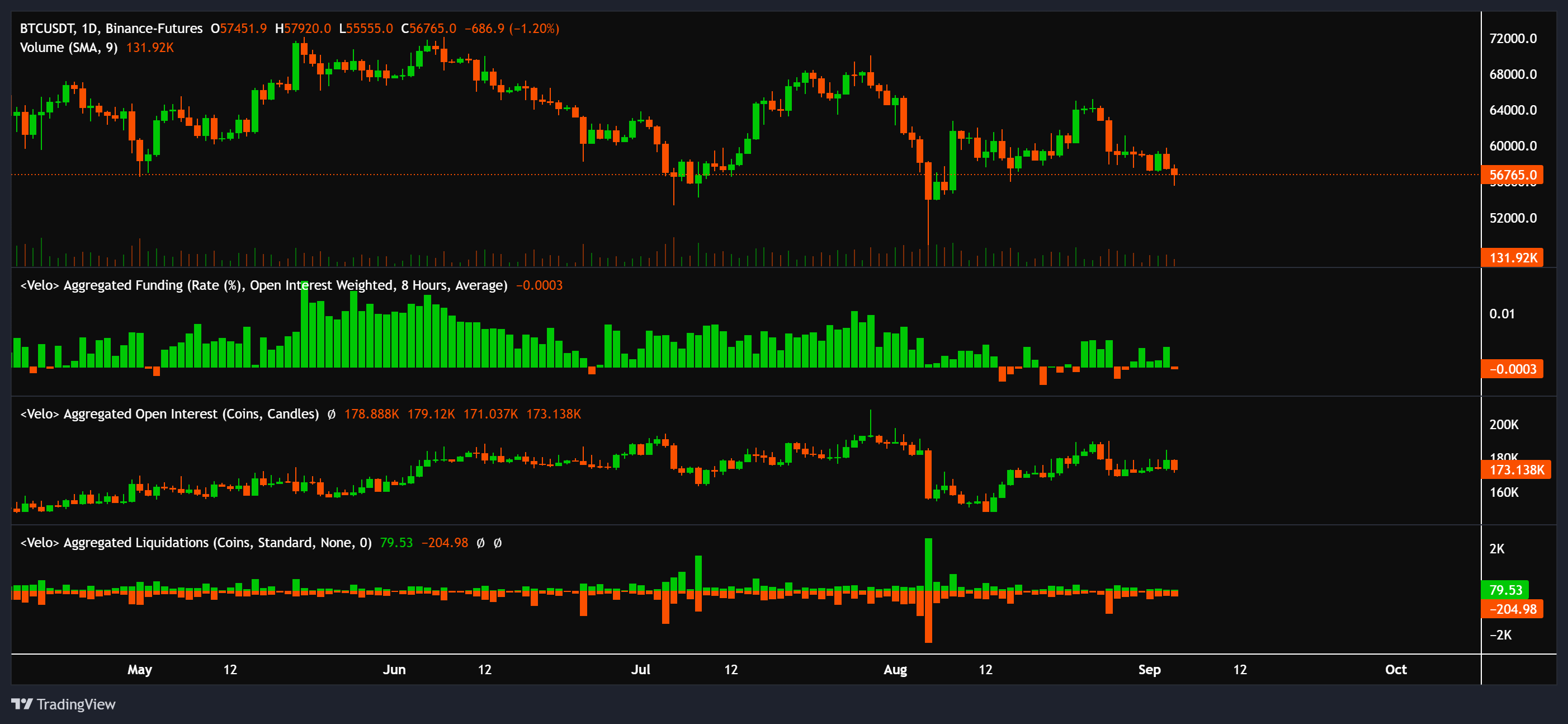Click the 56765.0 current price tag
The width and height of the screenshot is (1568, 724).
(1512, 175)
